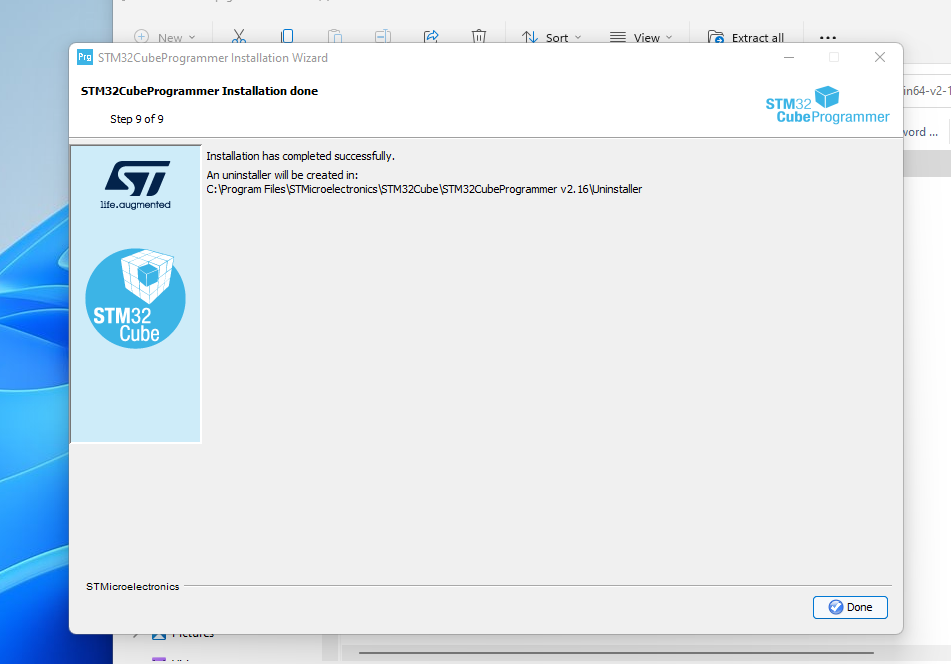The image size is (951, 664).
Task: Open the New dropdown in File Explorer
Action: [x=164, y=37]
